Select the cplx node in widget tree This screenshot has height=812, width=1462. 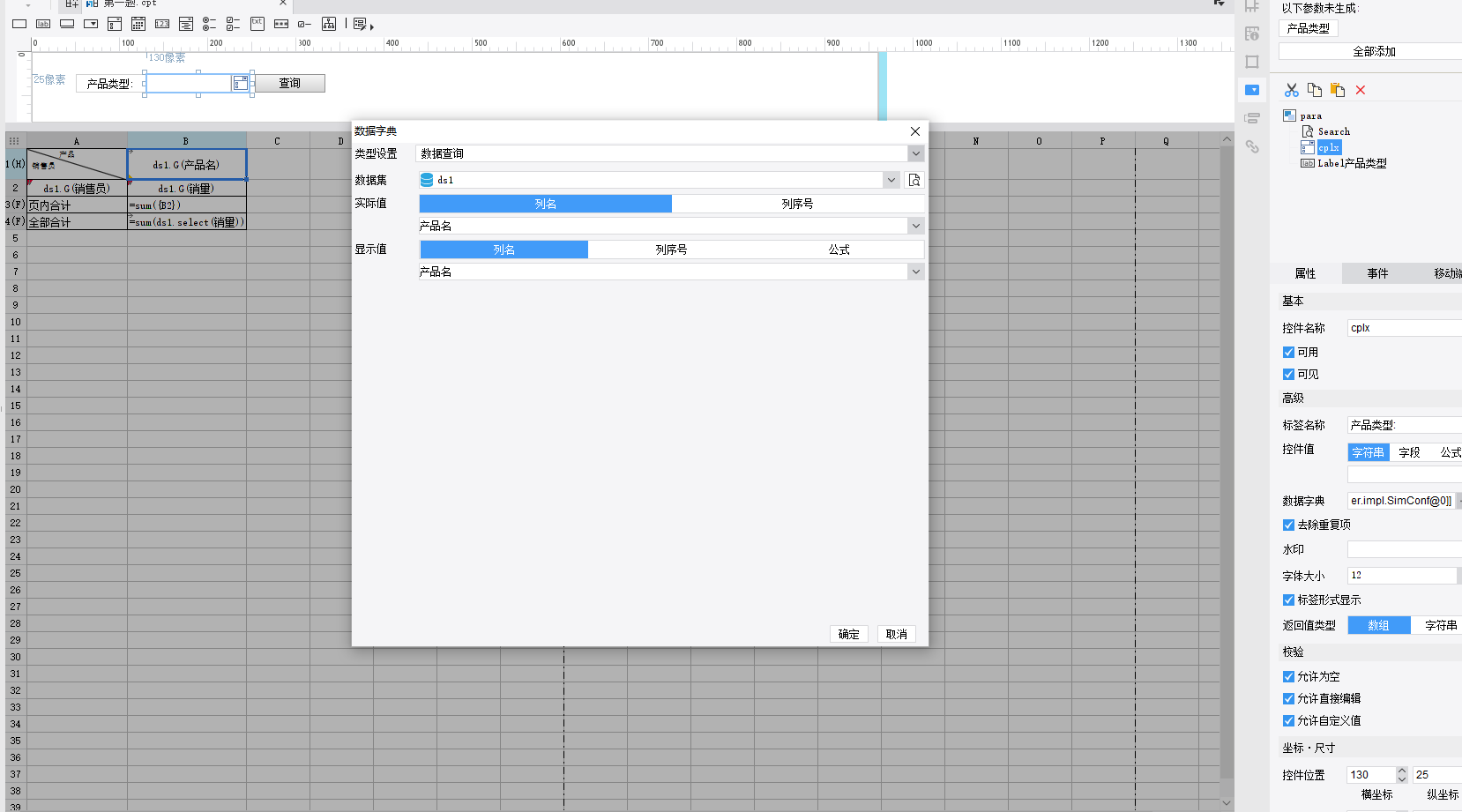(x=1329, y=148)
